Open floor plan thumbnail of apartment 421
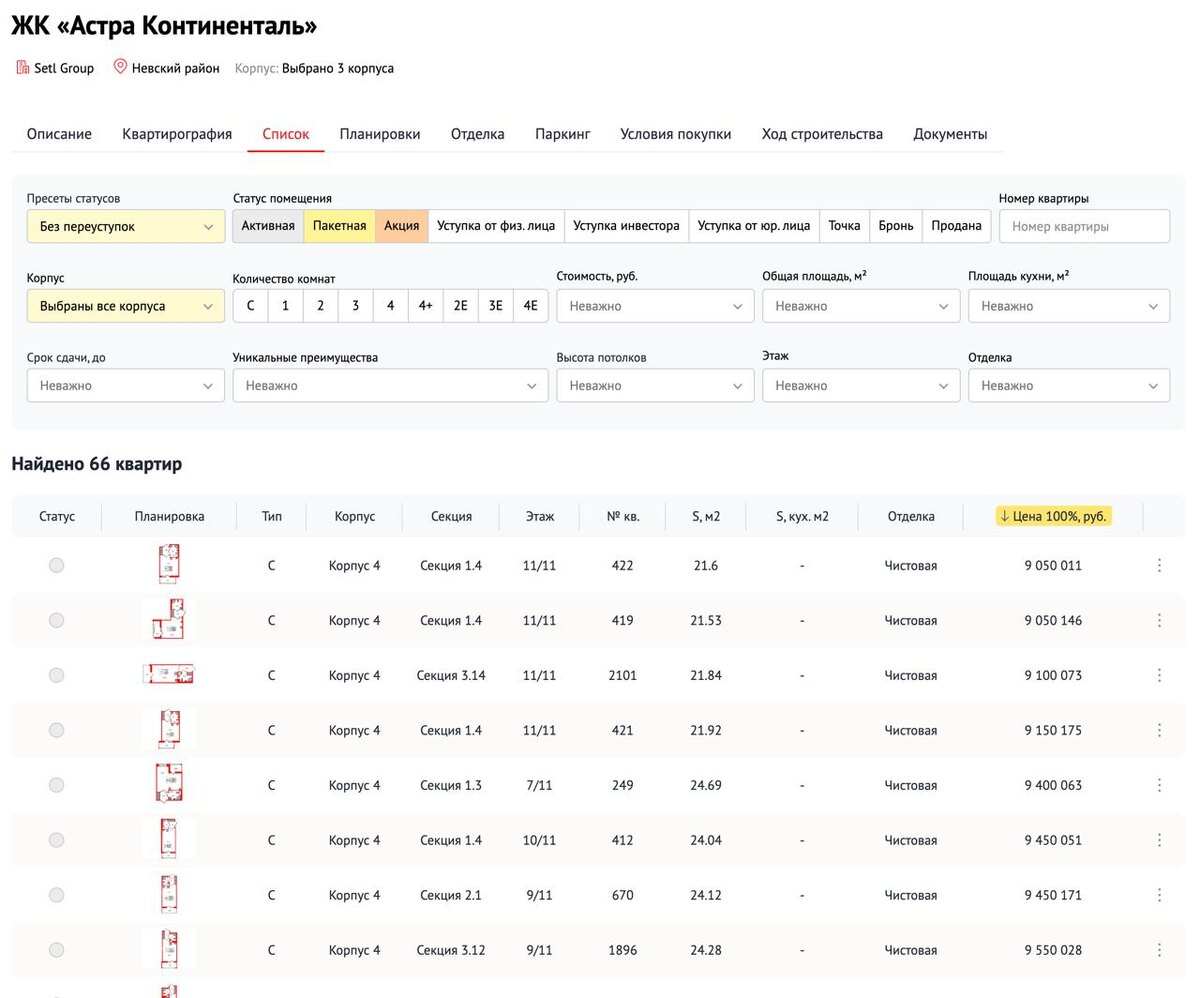Image resolution: width=1200 pixels, height=998 pixels. [169, 729]
